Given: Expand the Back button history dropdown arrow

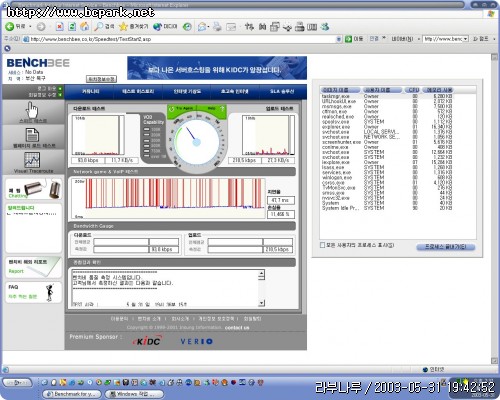Looking at the screenshot, I should pos(30,26).
